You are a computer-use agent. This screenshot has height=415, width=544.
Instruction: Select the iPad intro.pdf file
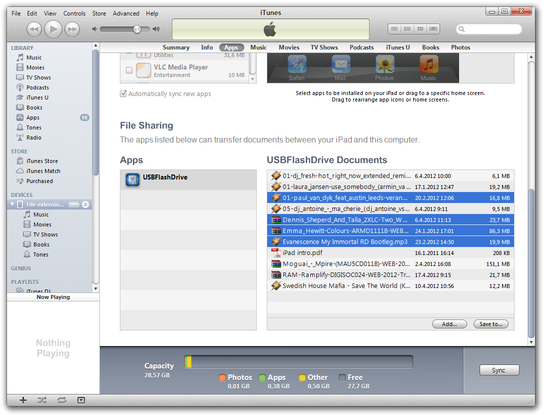click(x=391, y=253)
